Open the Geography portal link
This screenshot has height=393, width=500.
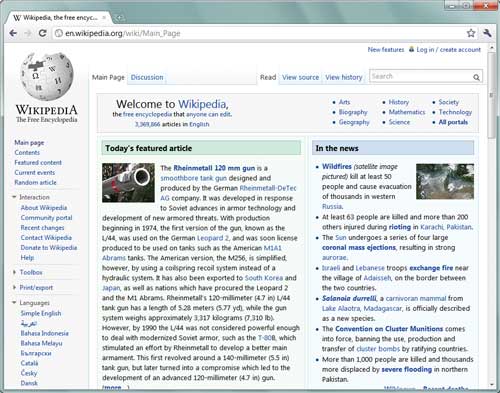[x=354, y=122]
